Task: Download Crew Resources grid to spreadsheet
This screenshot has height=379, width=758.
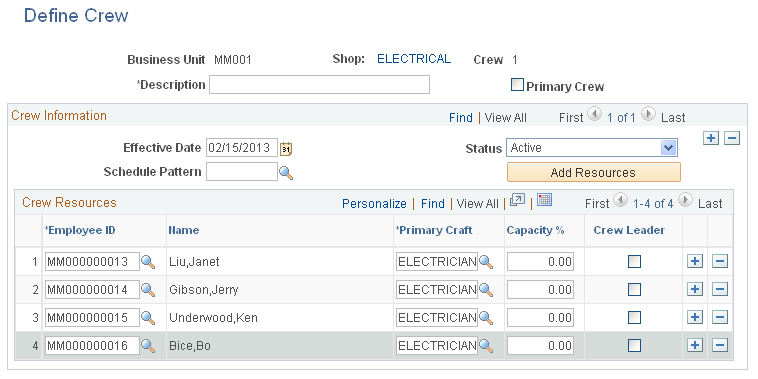Action: tap(545, 200)
